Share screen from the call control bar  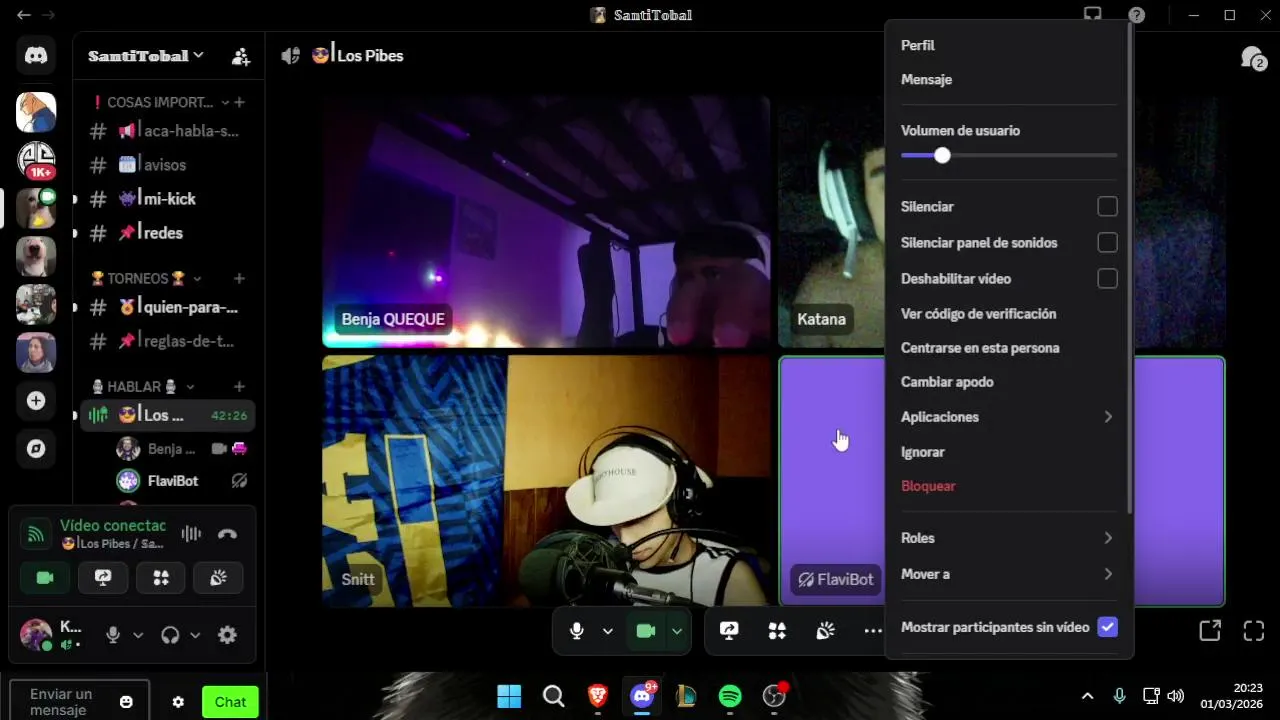(729, 631)
